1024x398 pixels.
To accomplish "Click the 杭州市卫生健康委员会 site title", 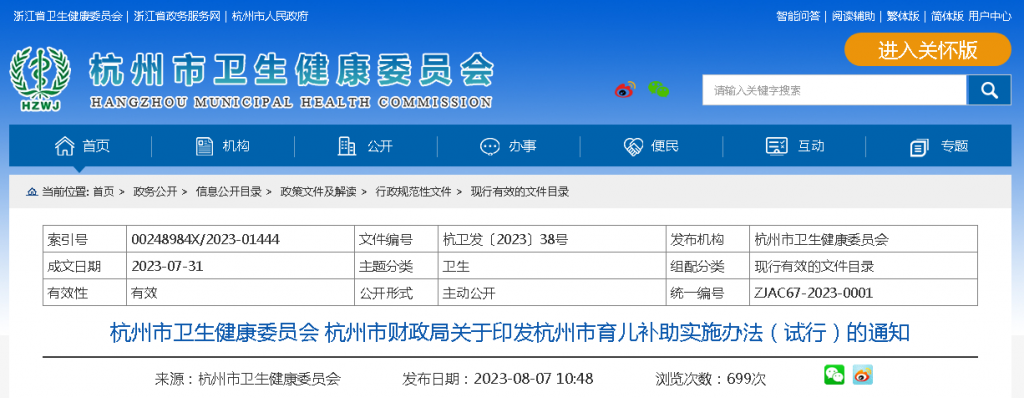I will [291, 69].
